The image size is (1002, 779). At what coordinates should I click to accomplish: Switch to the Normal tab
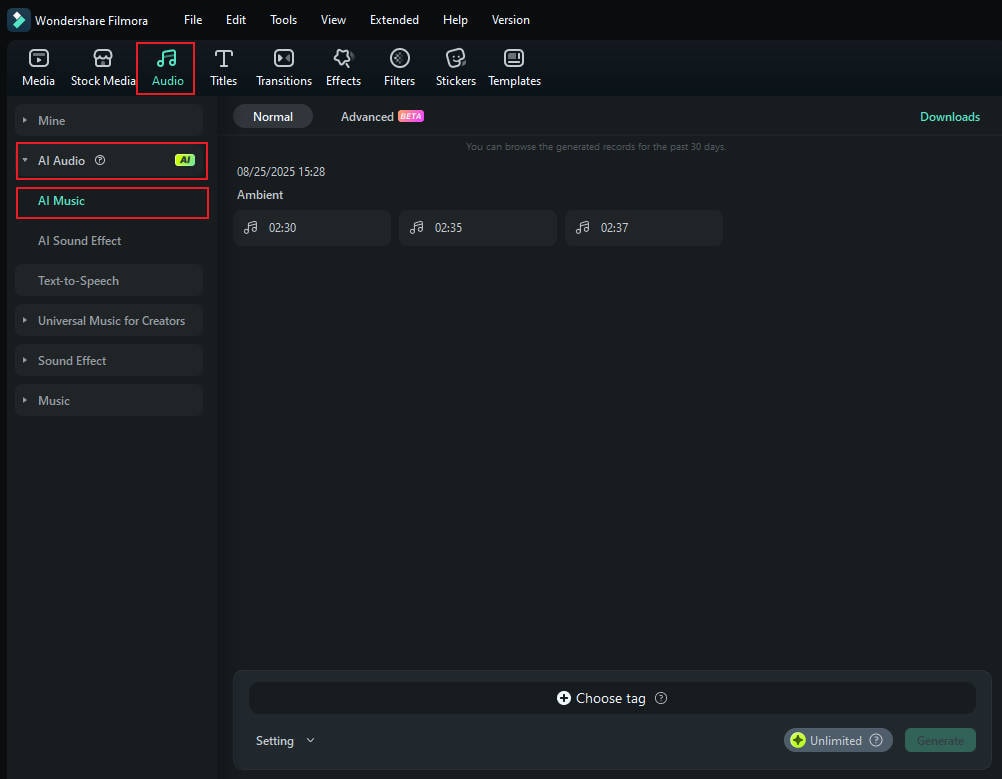tap(273, 117)
